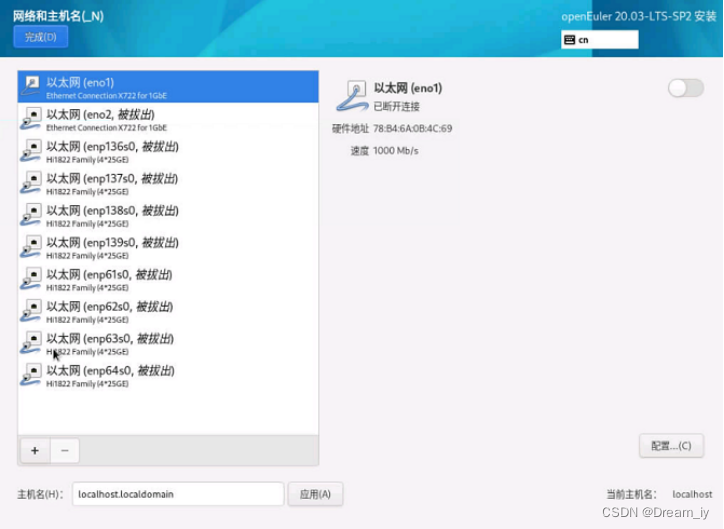Viewport: 724px width, 529px height.
Task: Click the 硬件地址 label
Action: (350, 128)
